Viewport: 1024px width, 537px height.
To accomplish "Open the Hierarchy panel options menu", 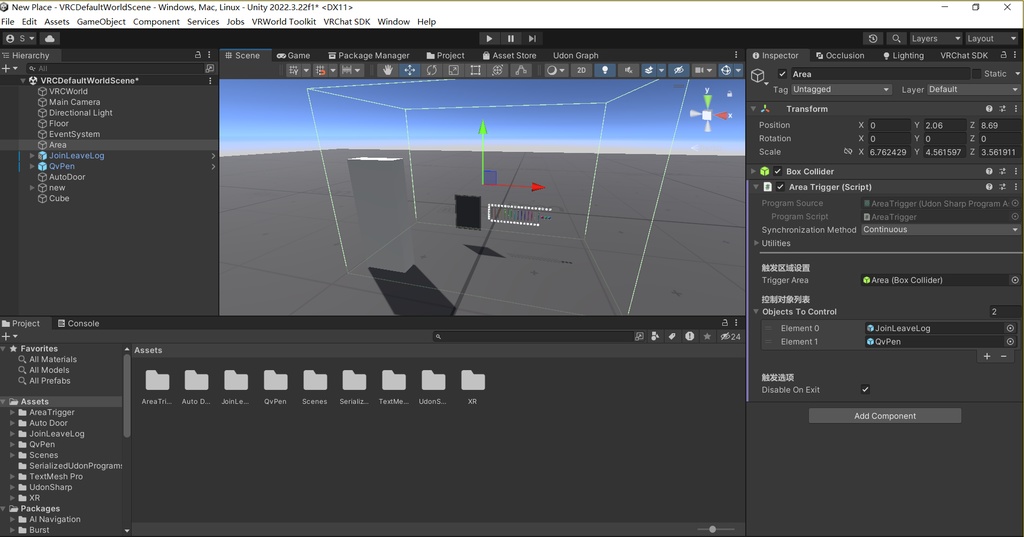I will point(209,55).
